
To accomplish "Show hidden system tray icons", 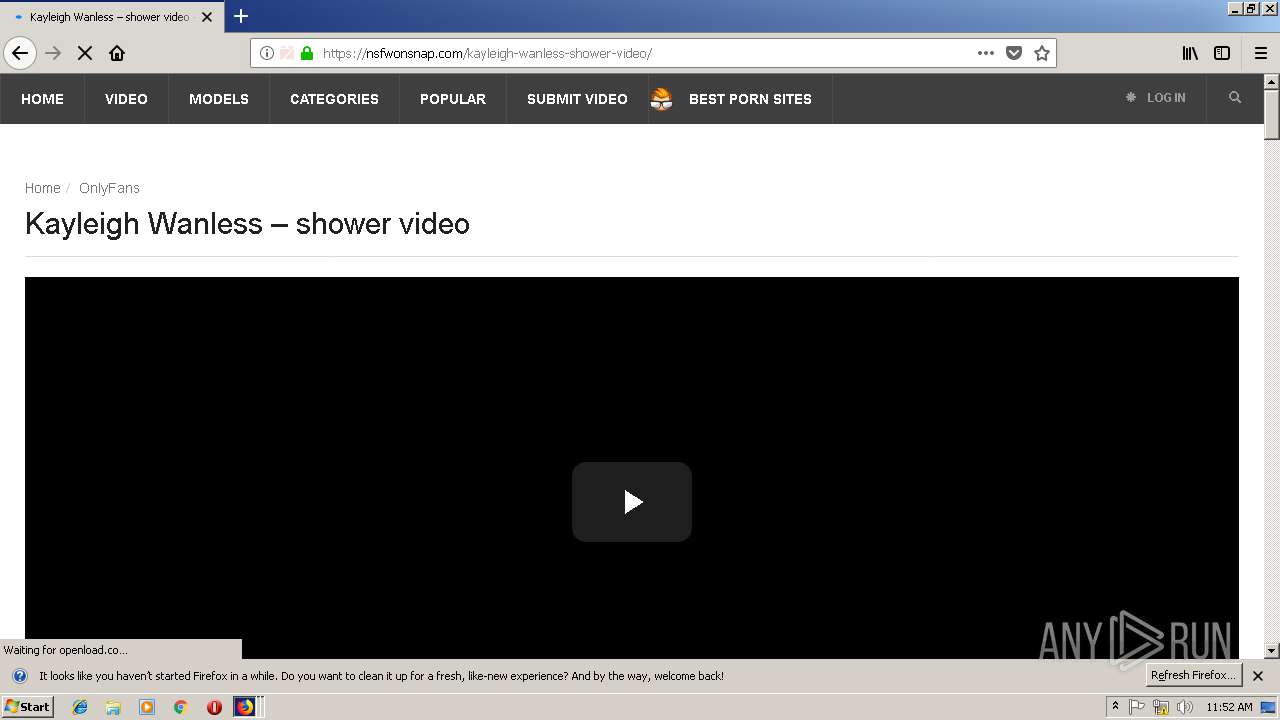I will (x=1115, y=707).
